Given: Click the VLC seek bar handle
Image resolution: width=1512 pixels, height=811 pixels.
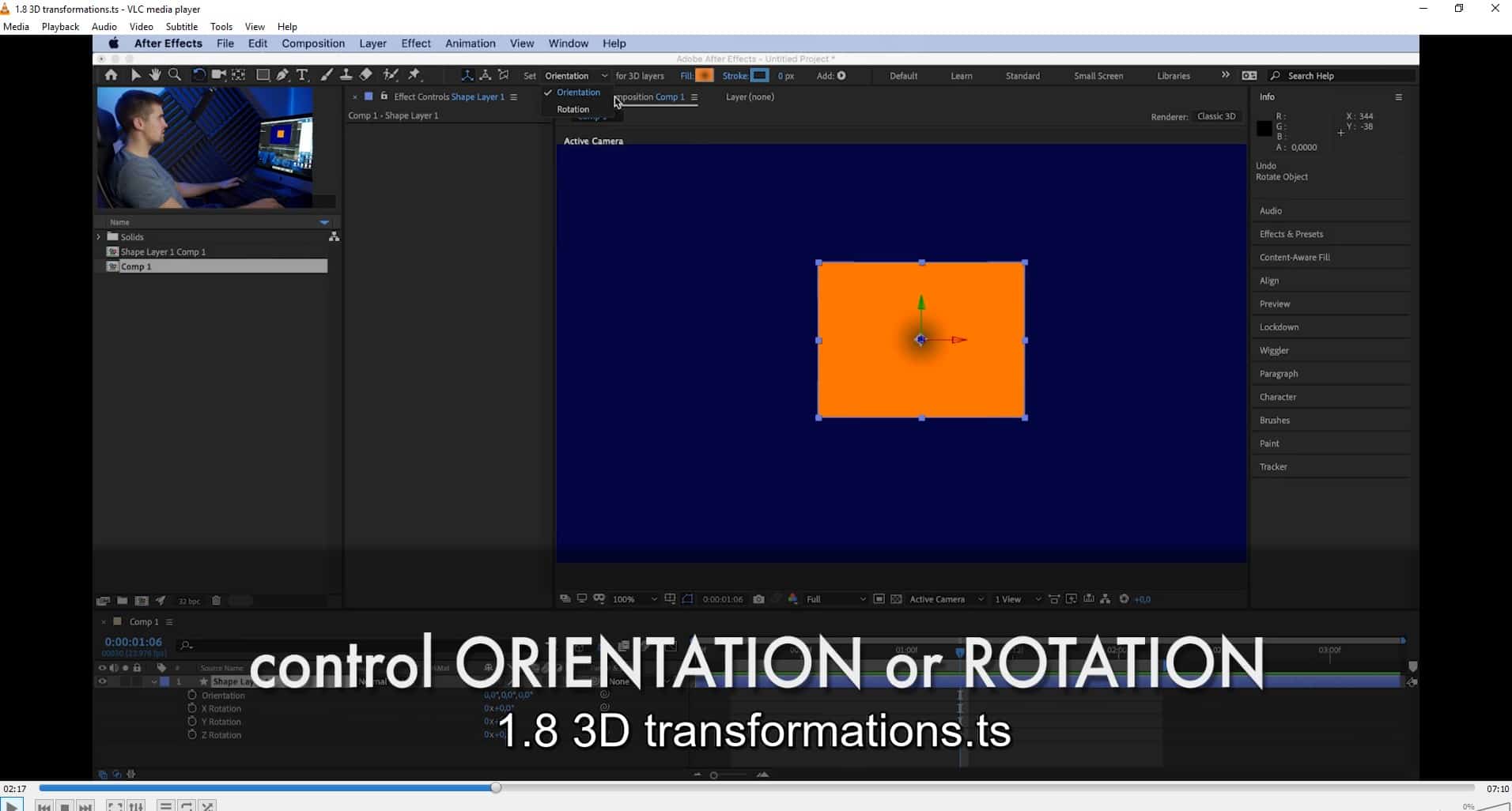Looking at the screenshot, I should coord(496,787).
